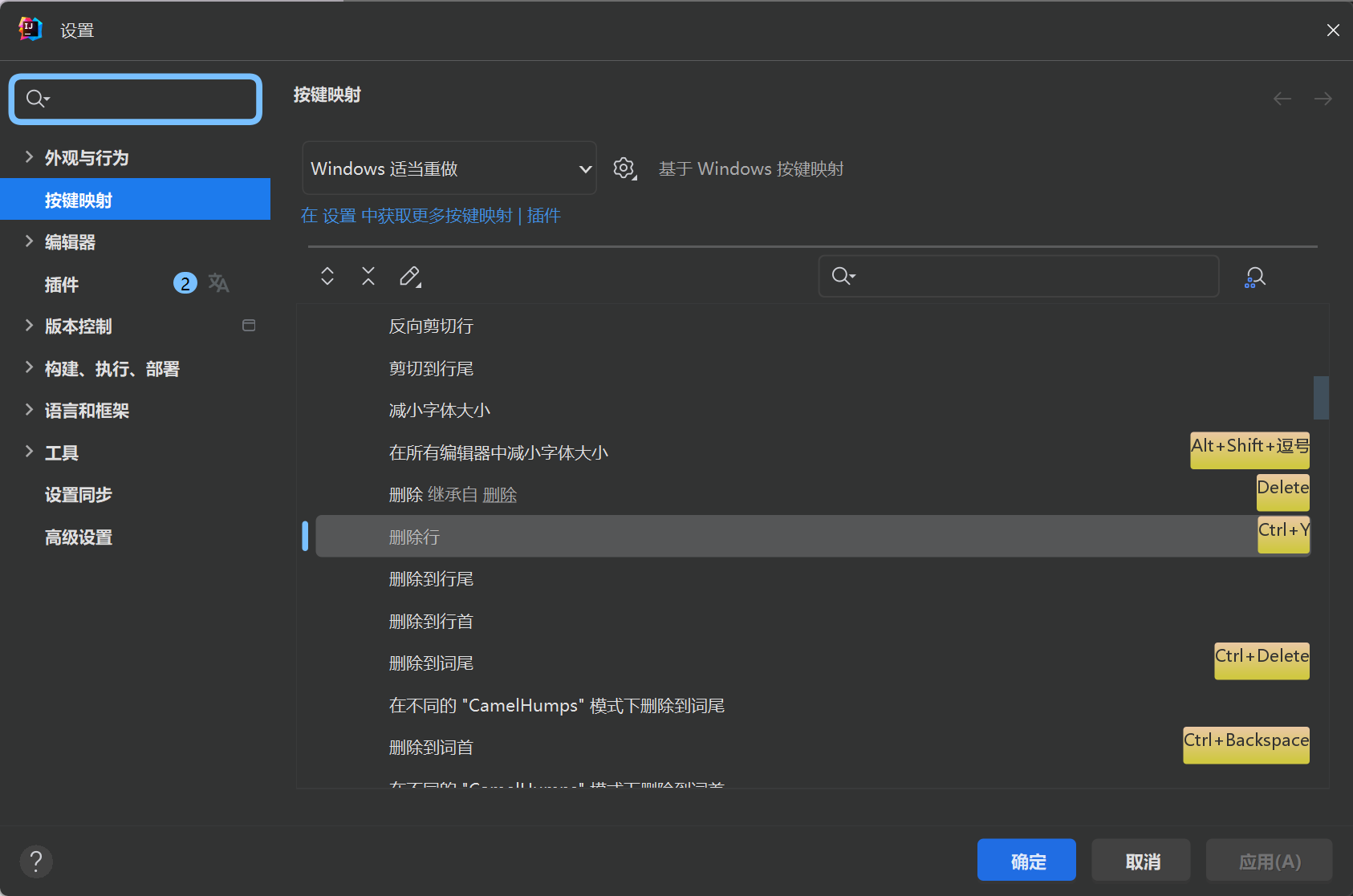The image size is (1353, 896).
Task: Select 在所有编辑器中减小字体大小 action
Action: (x=498, y=453)
